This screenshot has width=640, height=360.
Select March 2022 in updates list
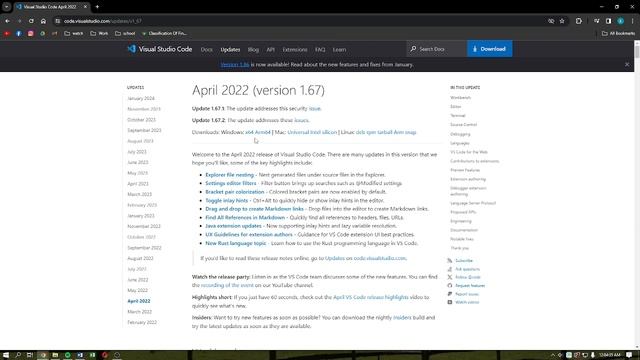(140, 312)
